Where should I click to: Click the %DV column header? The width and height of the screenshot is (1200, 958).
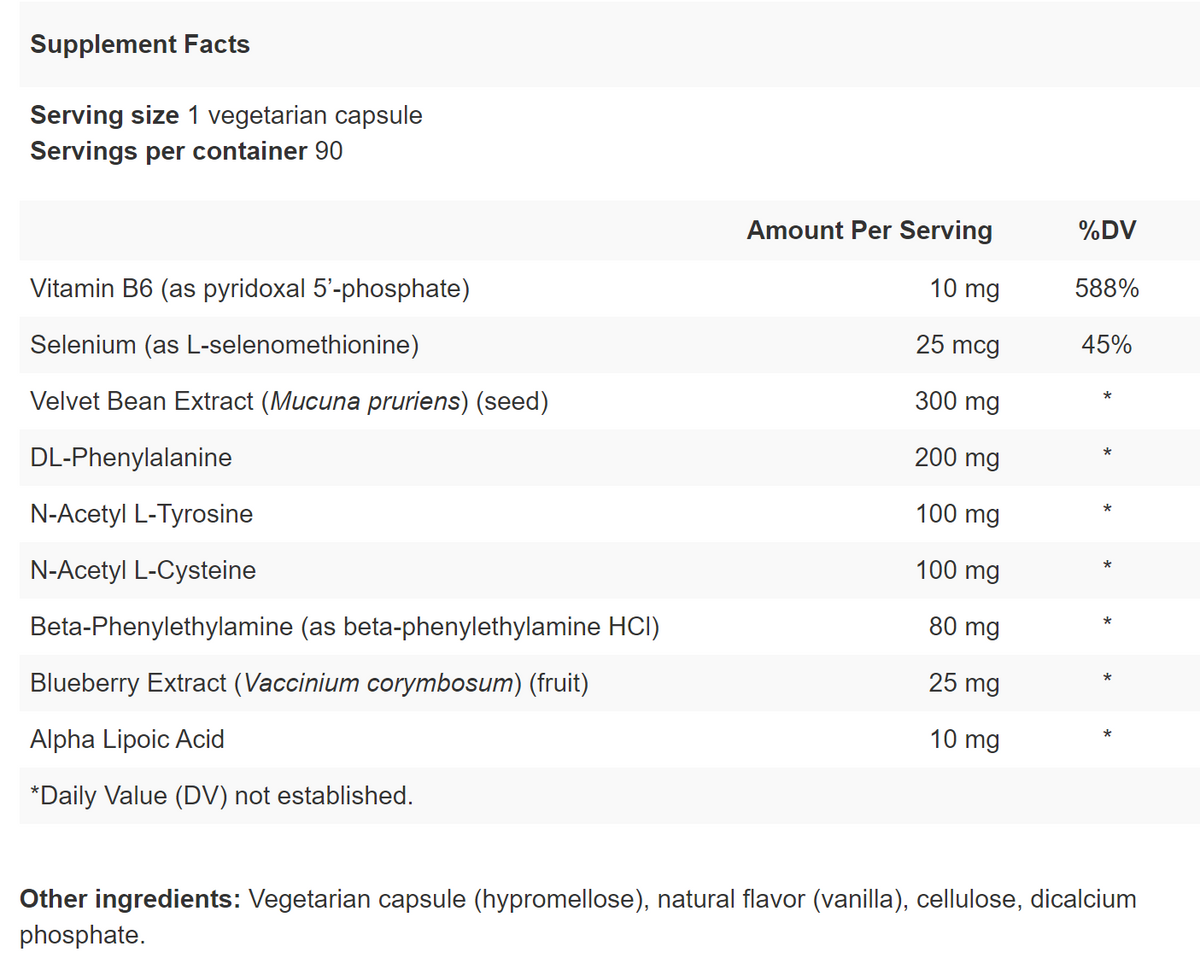[1106, 231]
